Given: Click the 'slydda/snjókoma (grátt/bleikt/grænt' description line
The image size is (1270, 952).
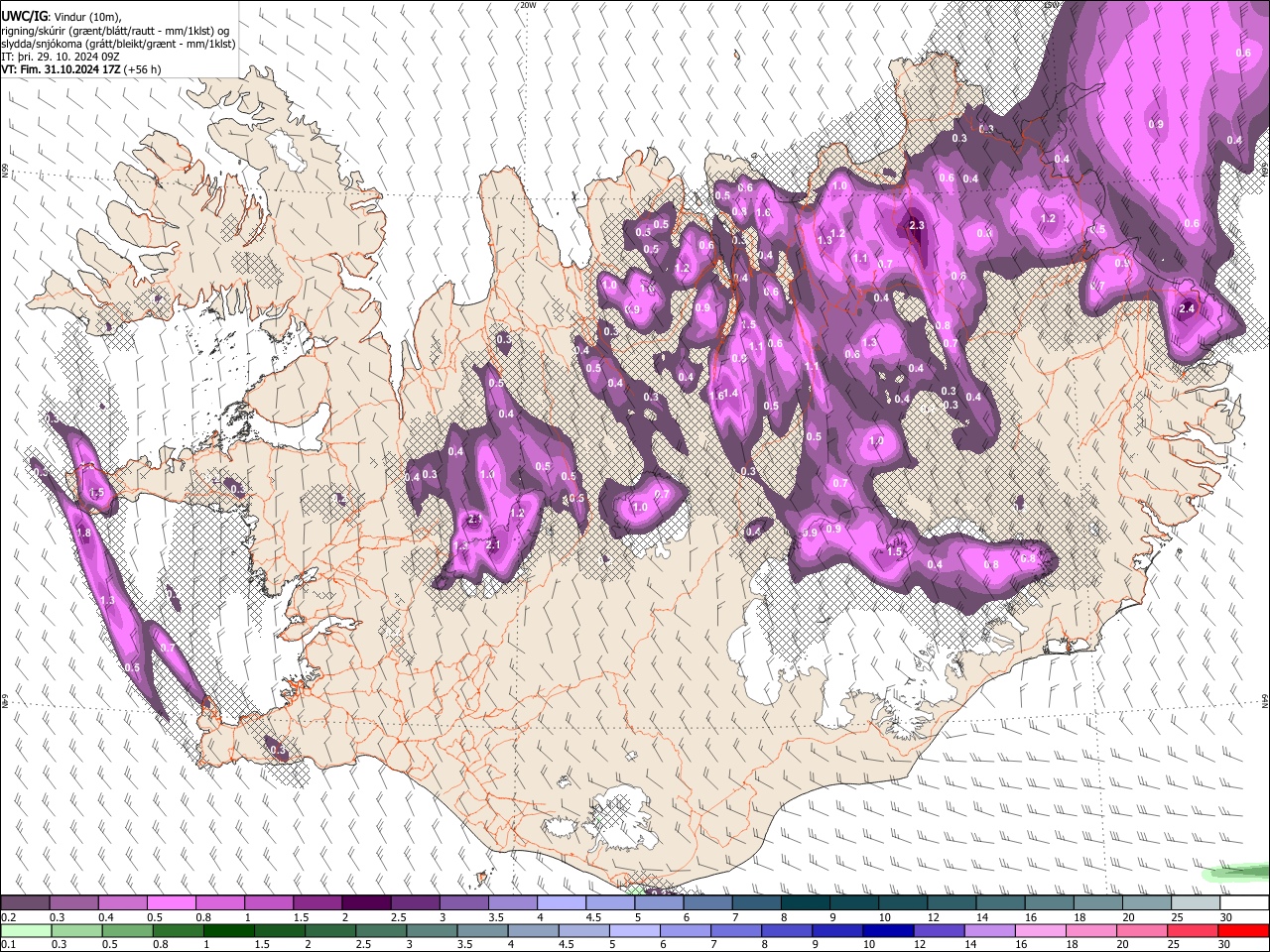Looking at the screenshot, I should [x=118, y=44].
